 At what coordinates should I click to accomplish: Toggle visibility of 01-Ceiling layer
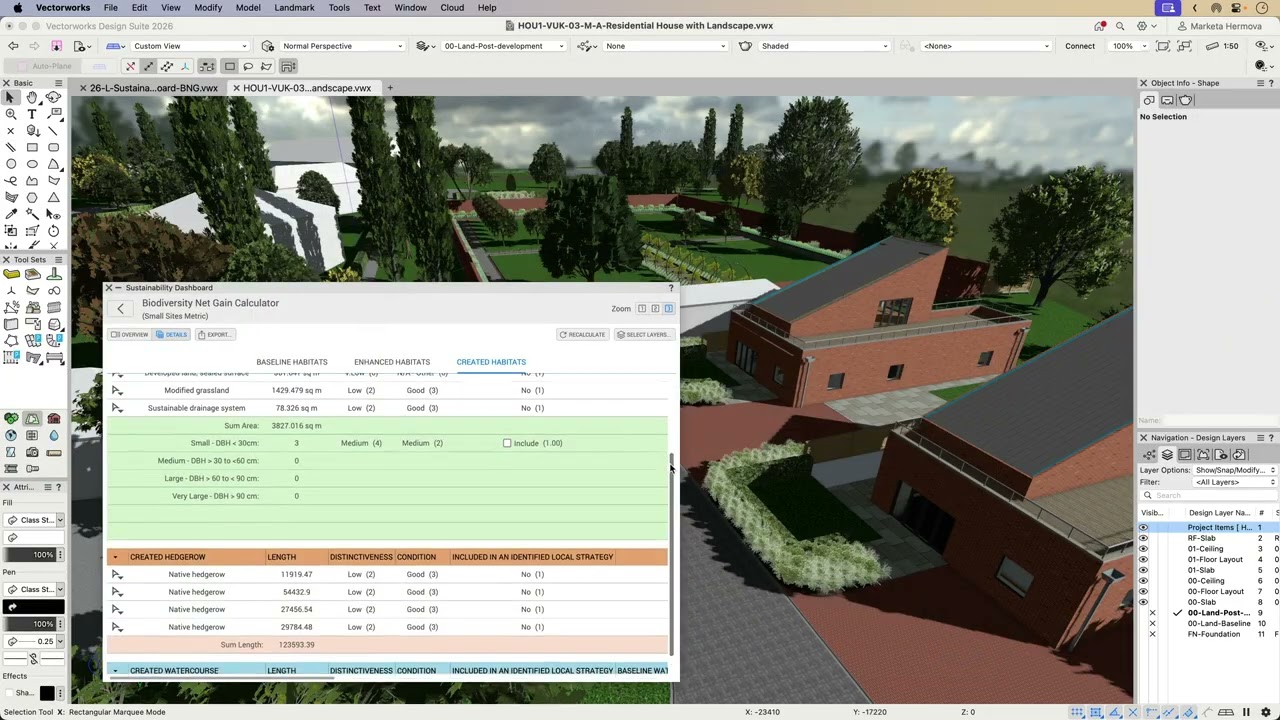[1143, 549]
